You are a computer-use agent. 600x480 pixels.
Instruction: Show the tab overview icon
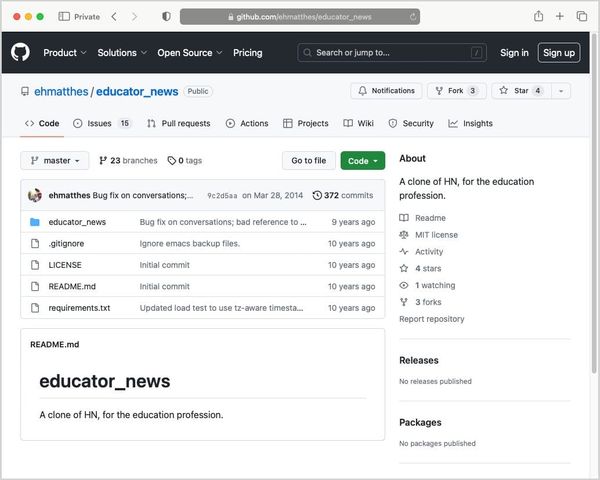pos(582,16)
